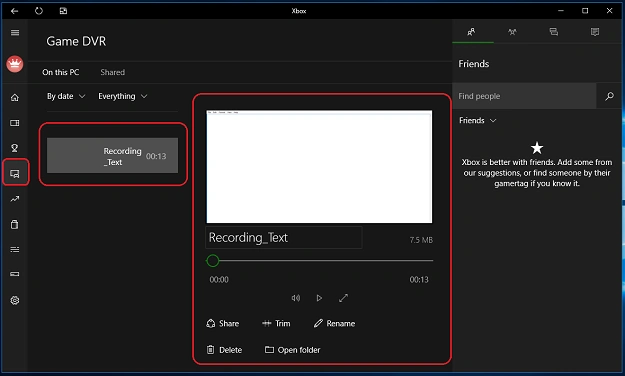Trim the recording
This screenshot has width=625, height=376.
[x=276, y=323]
